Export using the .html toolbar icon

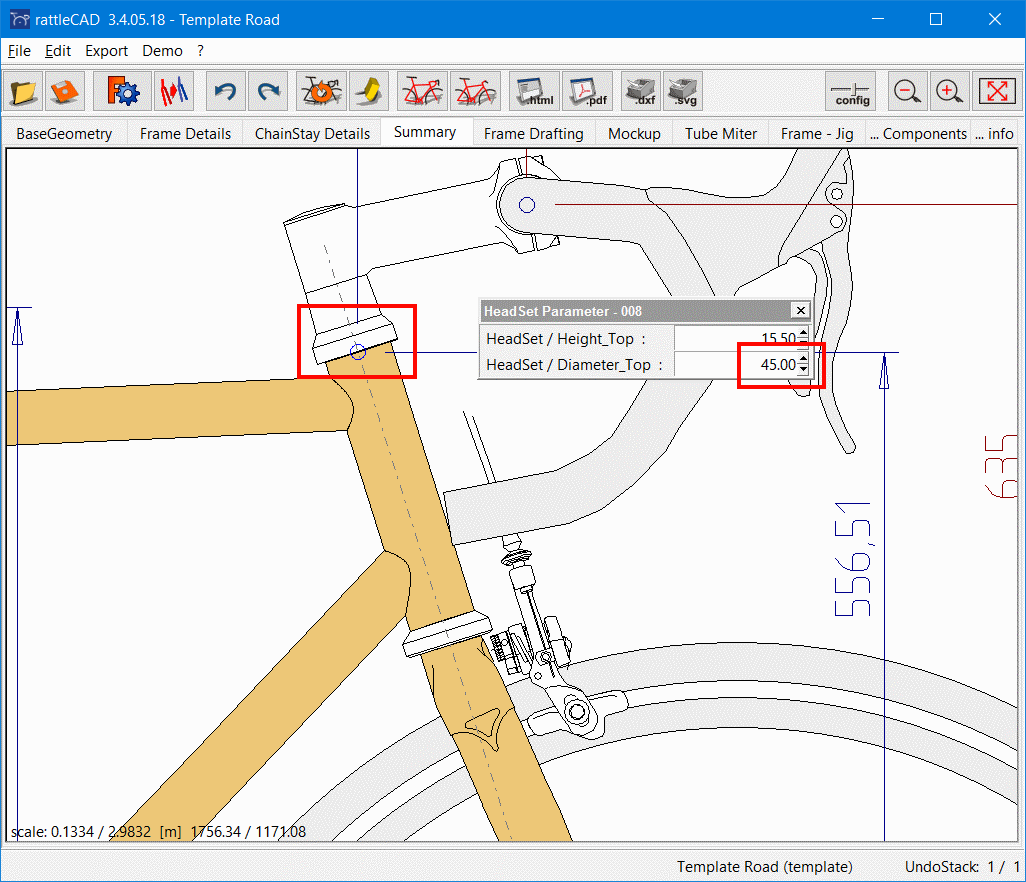point(535,92)
